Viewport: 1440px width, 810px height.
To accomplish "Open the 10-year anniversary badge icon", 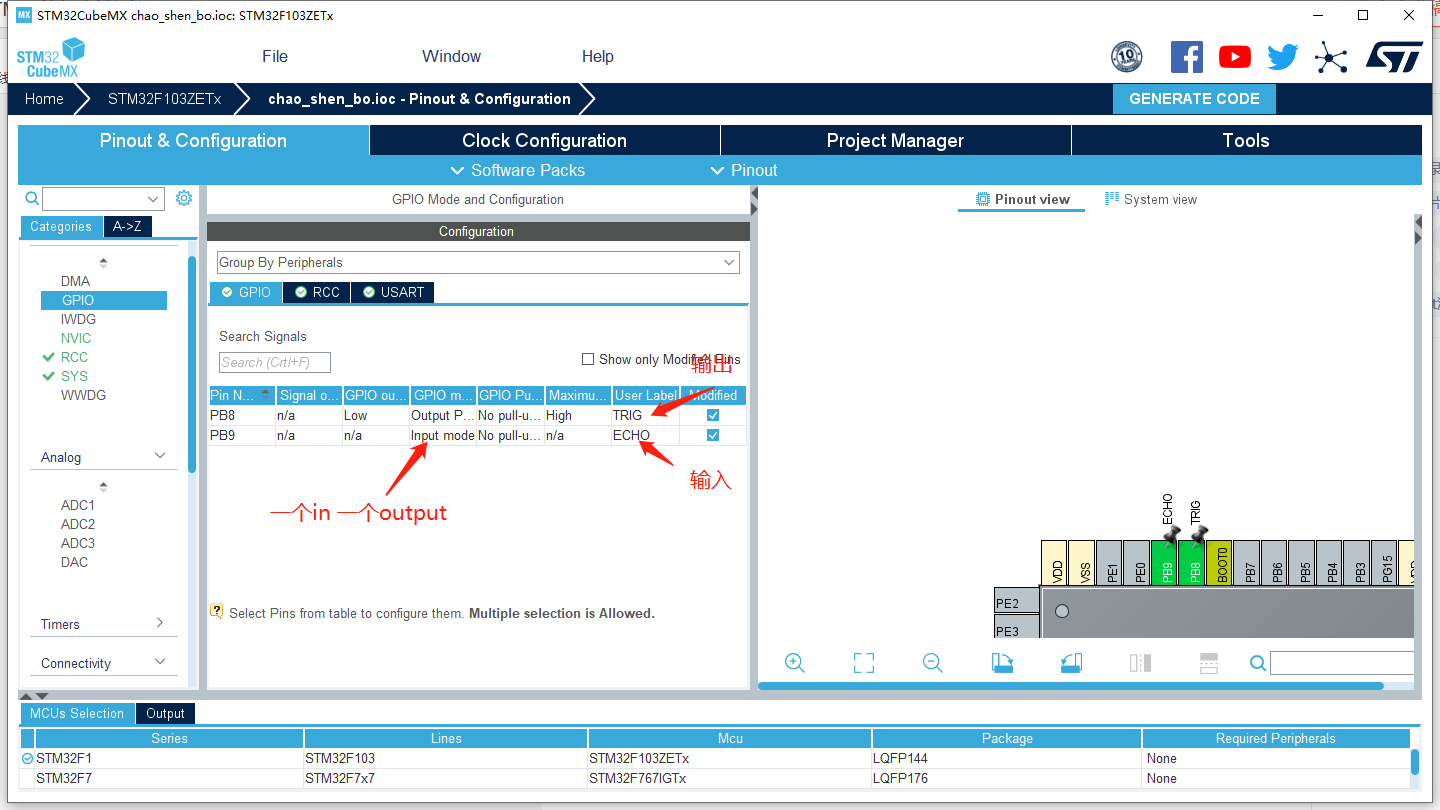I will tap(1126, 57).
